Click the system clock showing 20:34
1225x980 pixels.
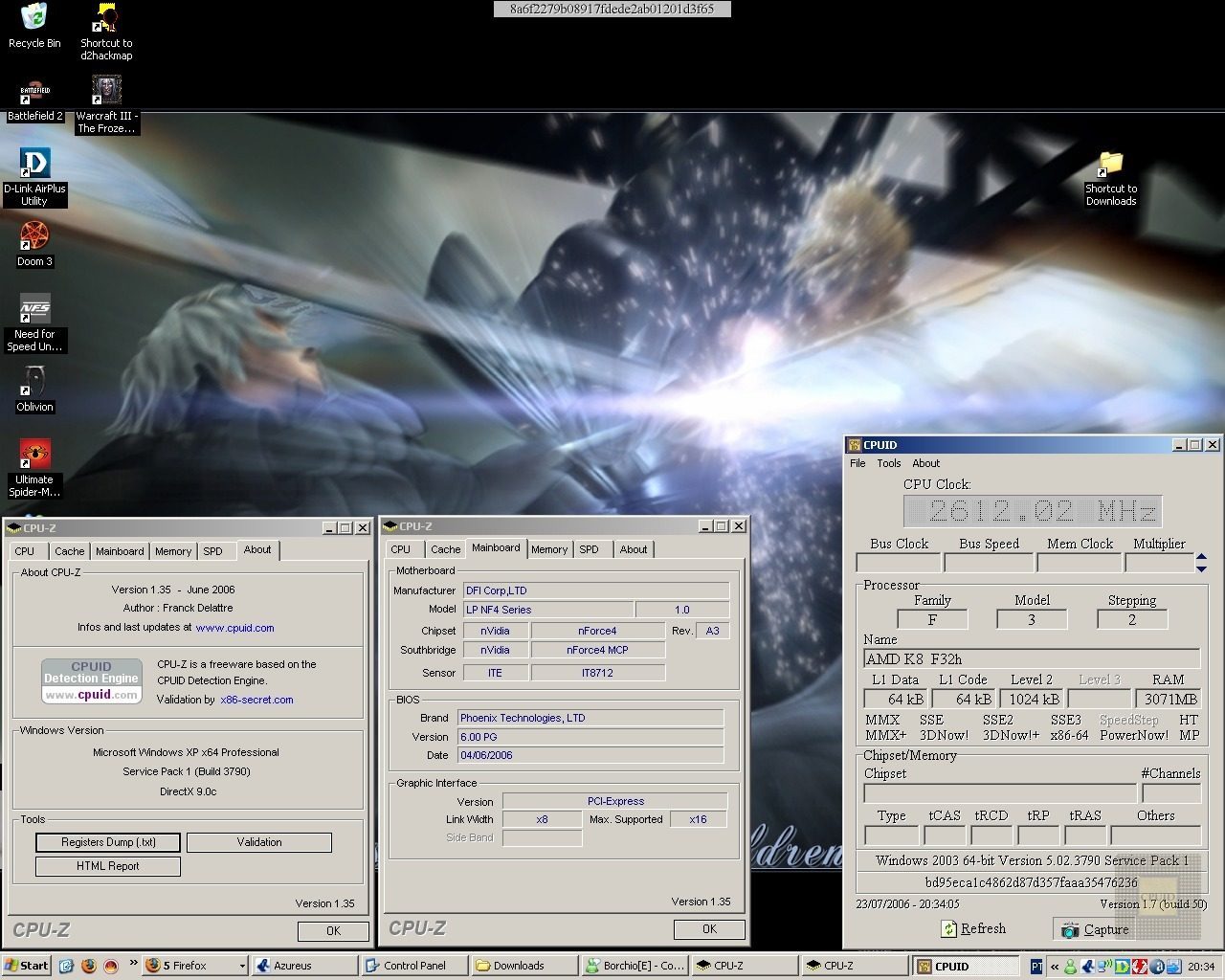click(1201, 967)
